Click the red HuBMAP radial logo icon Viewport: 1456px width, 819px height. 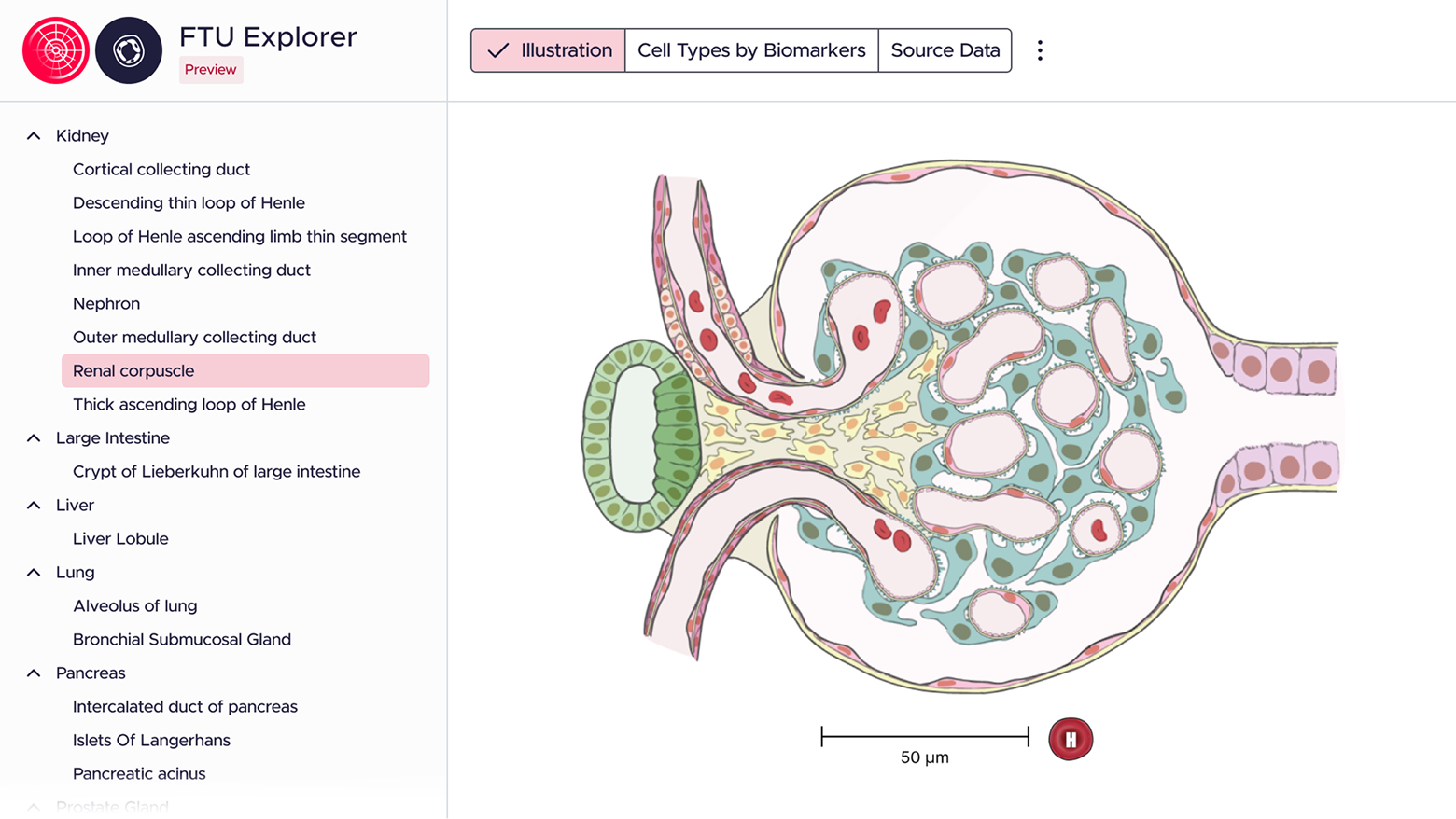pos(56,50)
